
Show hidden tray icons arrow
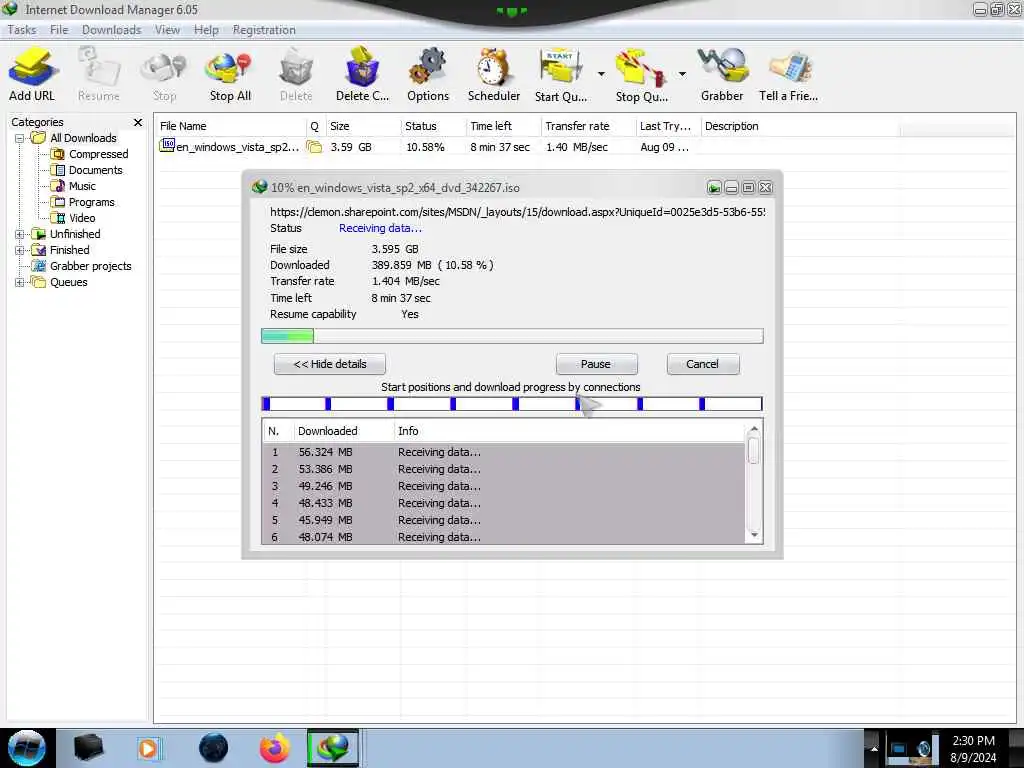point(874,748)
